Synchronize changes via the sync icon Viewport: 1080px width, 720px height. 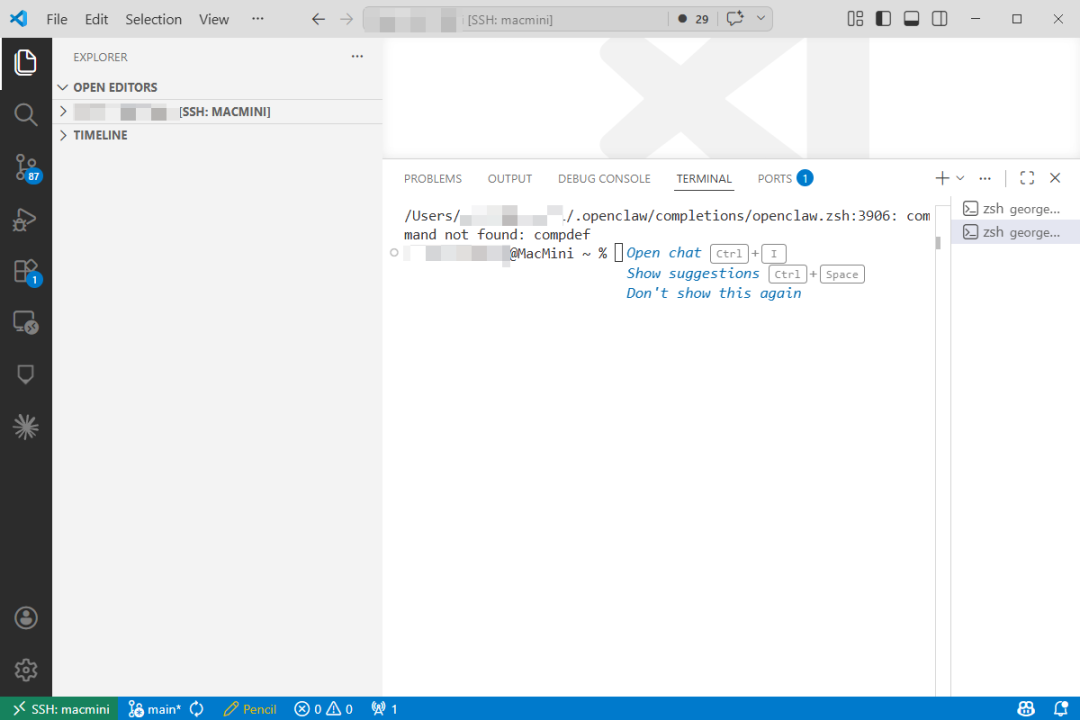coord(197,708)
